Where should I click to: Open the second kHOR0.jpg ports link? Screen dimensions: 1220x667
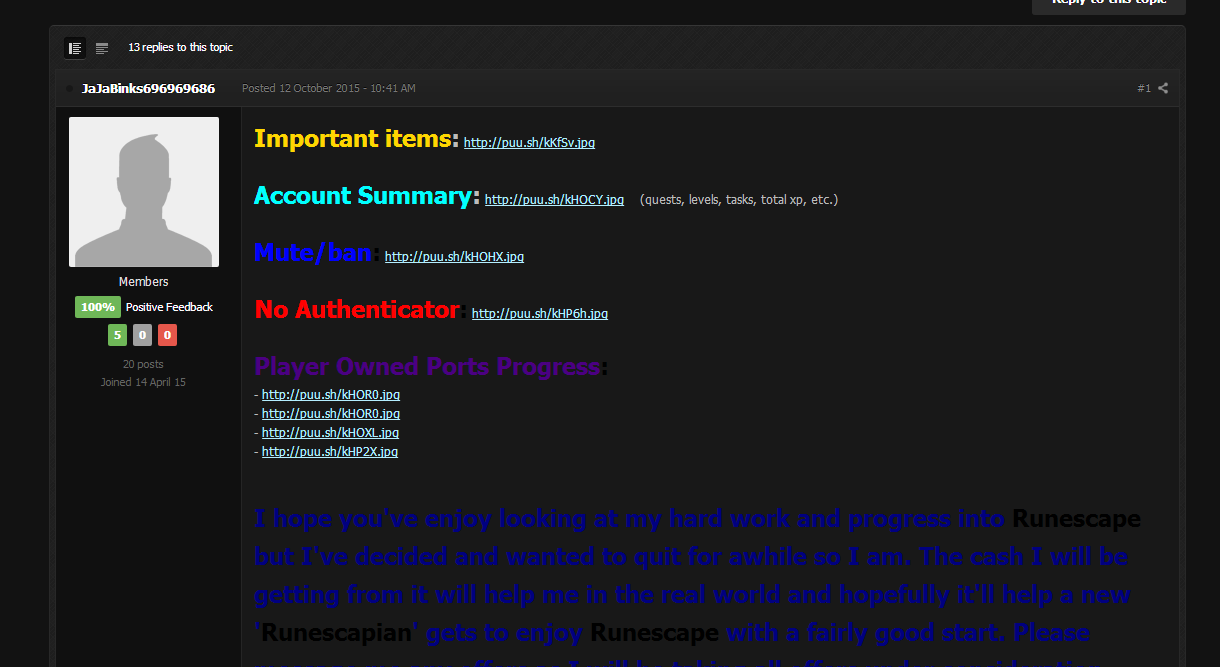[x=331, y=414]
